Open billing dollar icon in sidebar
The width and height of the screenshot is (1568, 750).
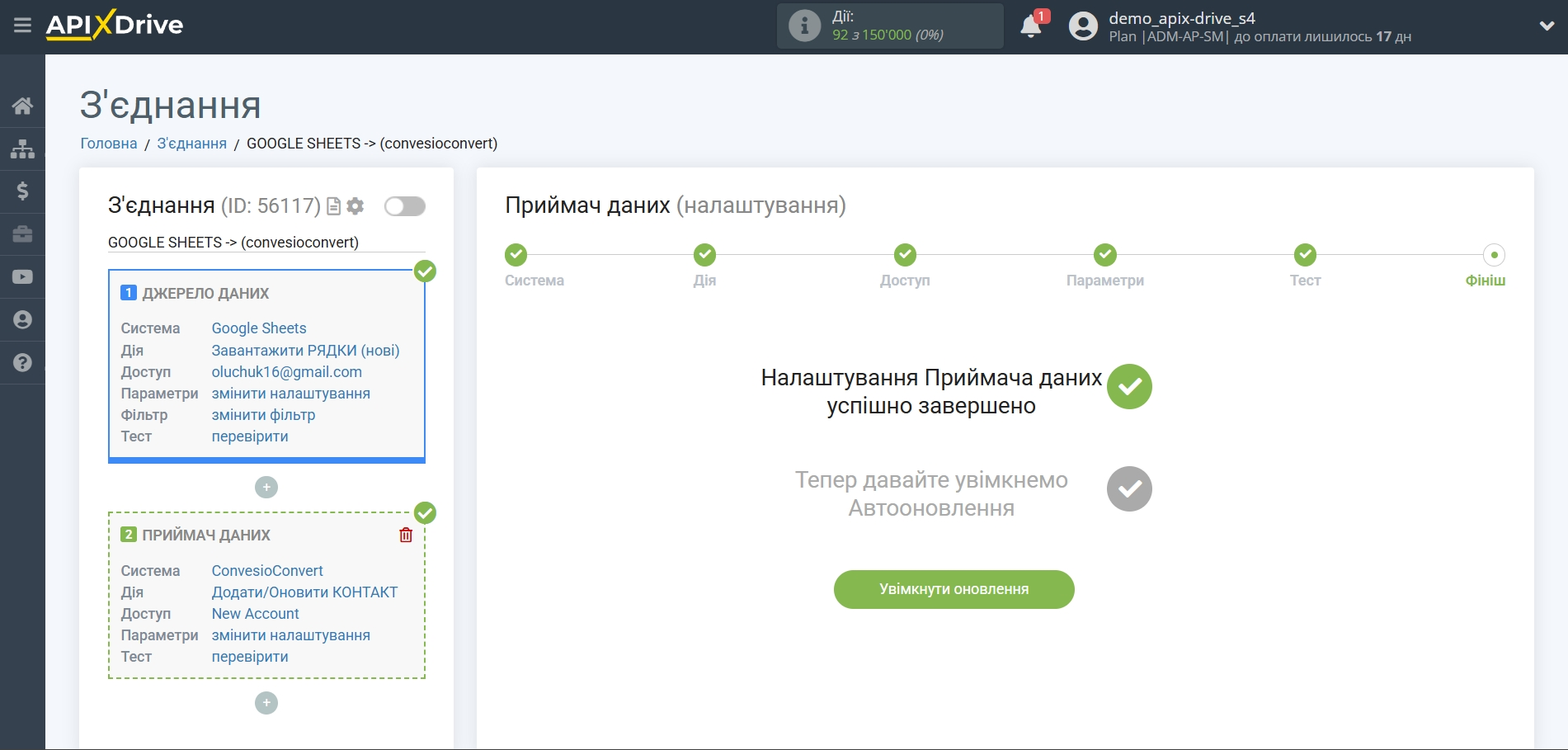click(22, 191)
